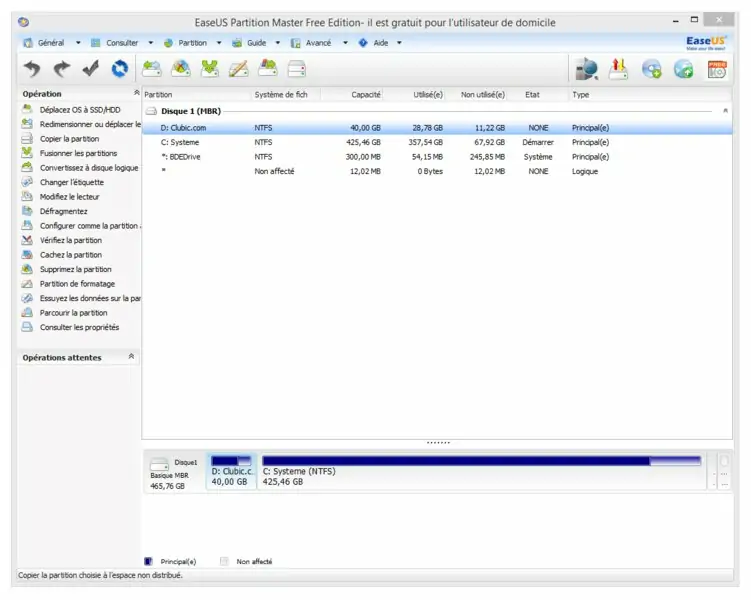This screenshot has width=751, height=600.
Task: Click Changer l'étiquette operation
Action: pos(72,182)
